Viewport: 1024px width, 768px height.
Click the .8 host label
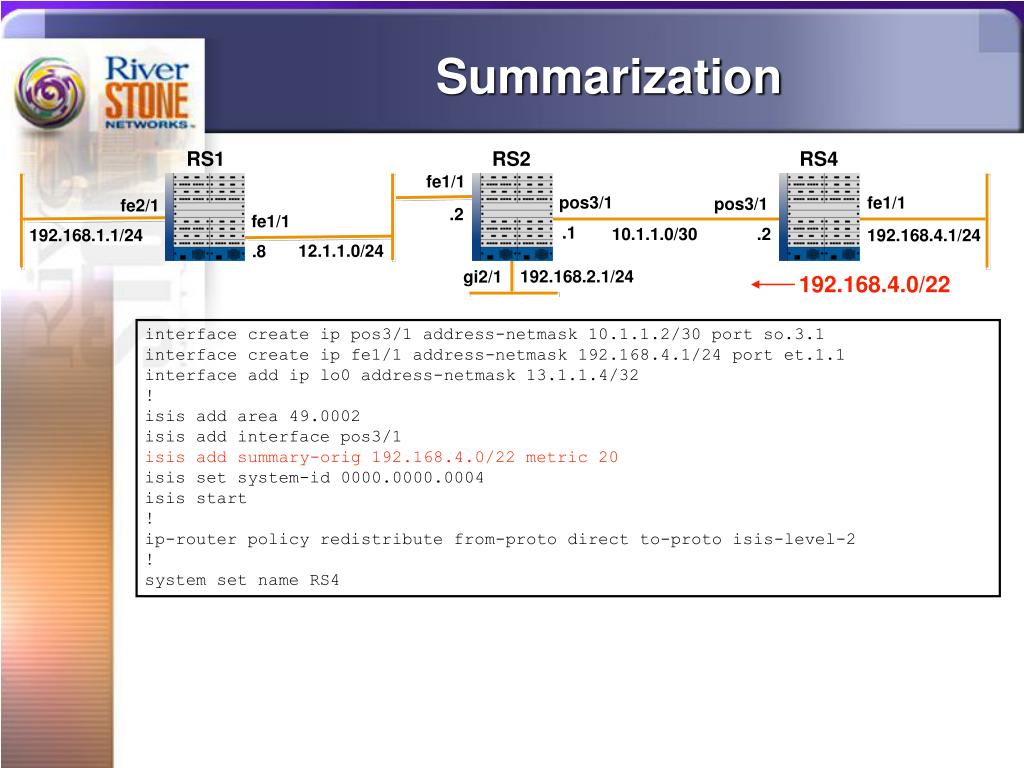[x=259, y=251]
